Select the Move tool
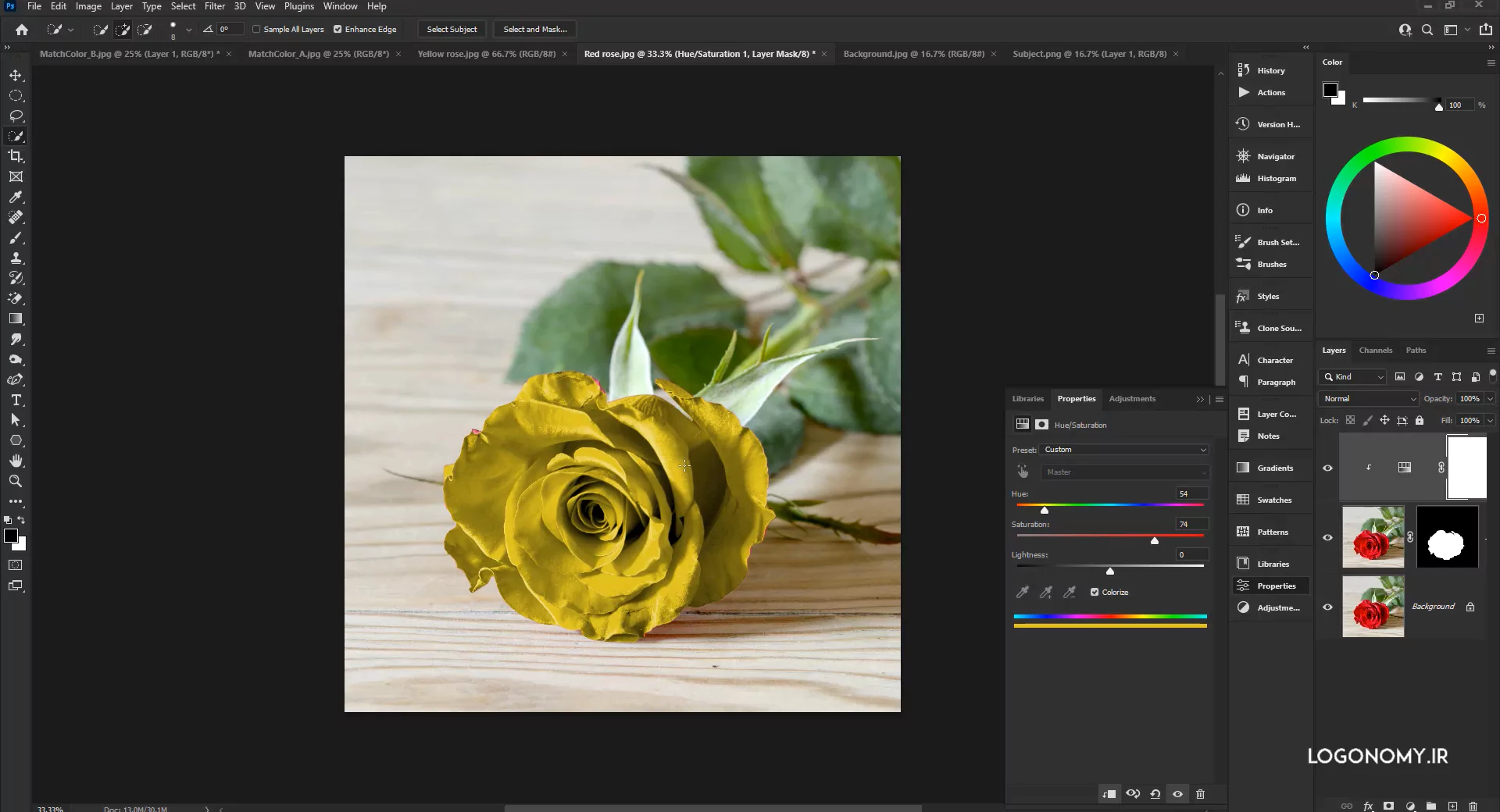This screenshot has width=1500, height=812. pos(16,76)
